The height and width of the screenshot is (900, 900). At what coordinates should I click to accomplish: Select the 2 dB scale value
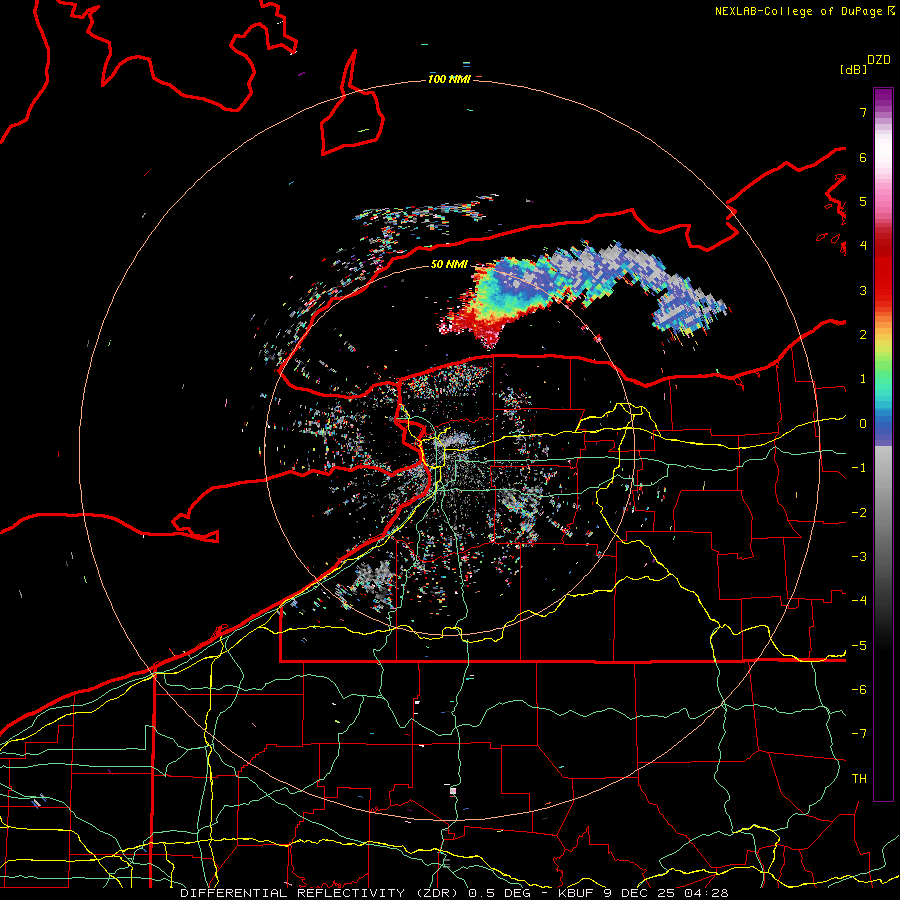click(863, 335)
